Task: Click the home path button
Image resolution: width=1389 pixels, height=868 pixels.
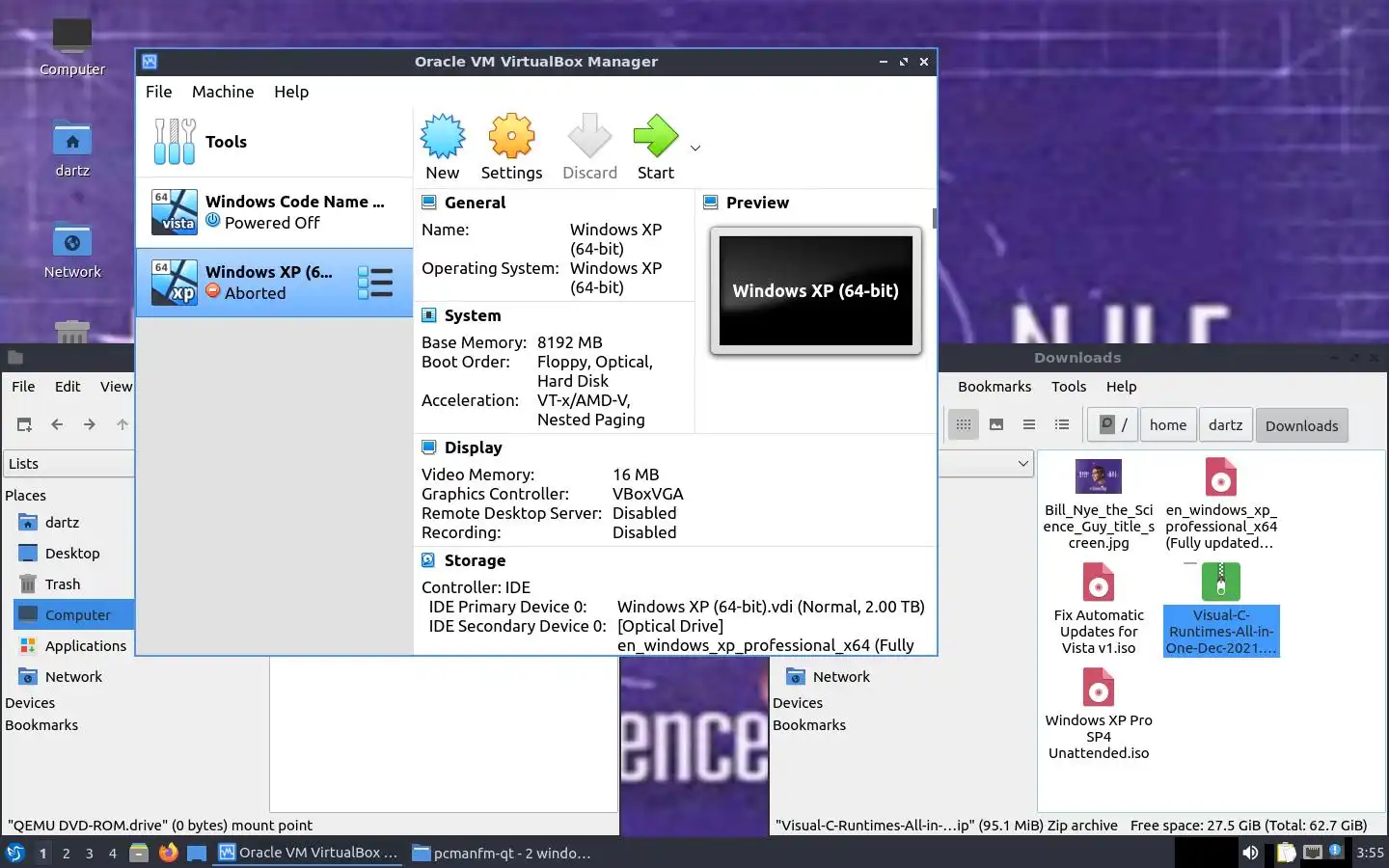Action: (x=1168, y=424)
